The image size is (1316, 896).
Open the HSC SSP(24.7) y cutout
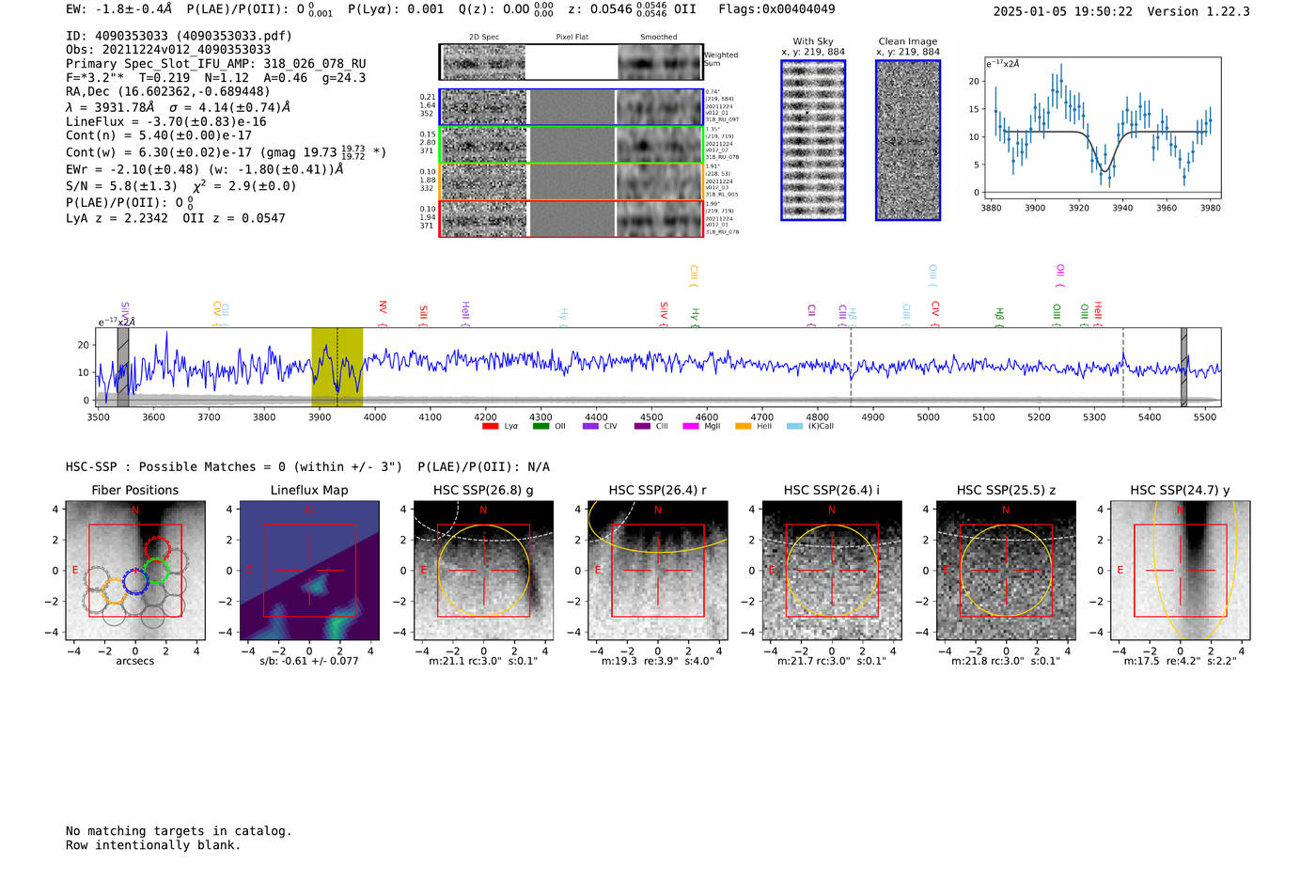(1180, 571)
